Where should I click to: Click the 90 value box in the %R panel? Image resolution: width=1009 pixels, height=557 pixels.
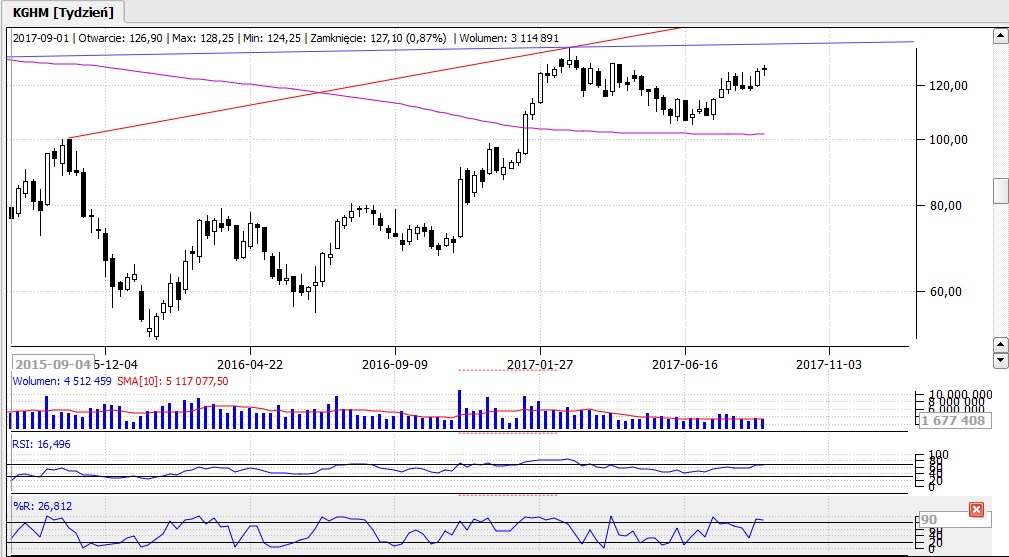coord(954,520)
